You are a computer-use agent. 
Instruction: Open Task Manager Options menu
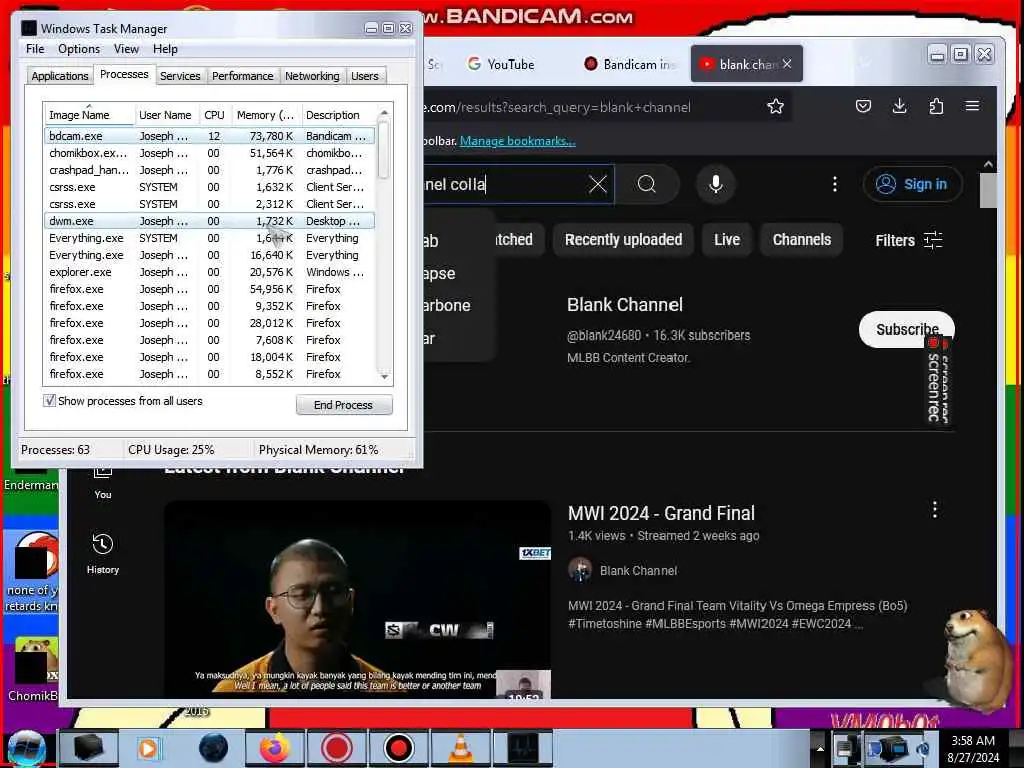pyautogui.click(x=79, y=49)
